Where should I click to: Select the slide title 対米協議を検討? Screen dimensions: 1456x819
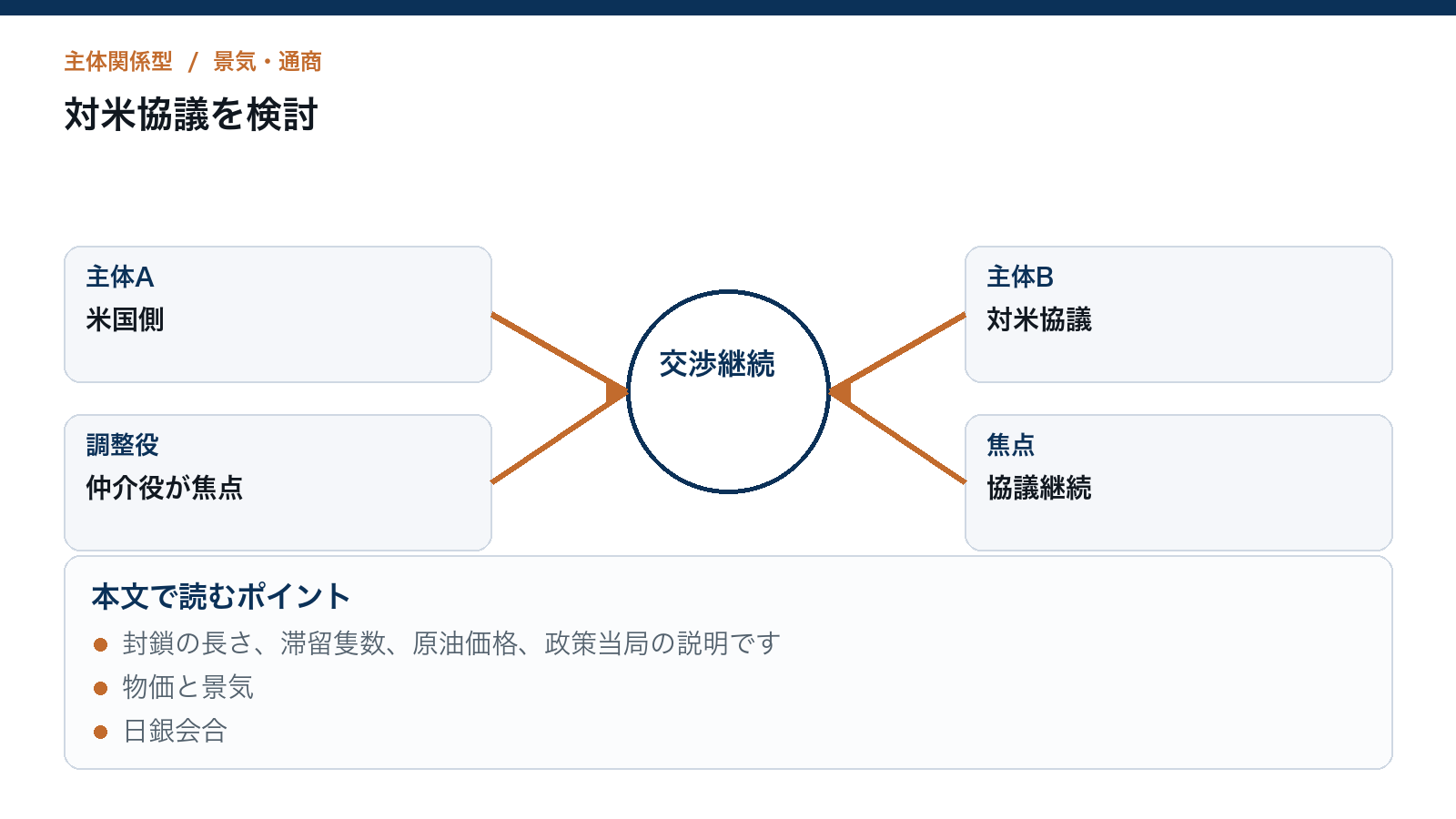(x=191, y=115)
